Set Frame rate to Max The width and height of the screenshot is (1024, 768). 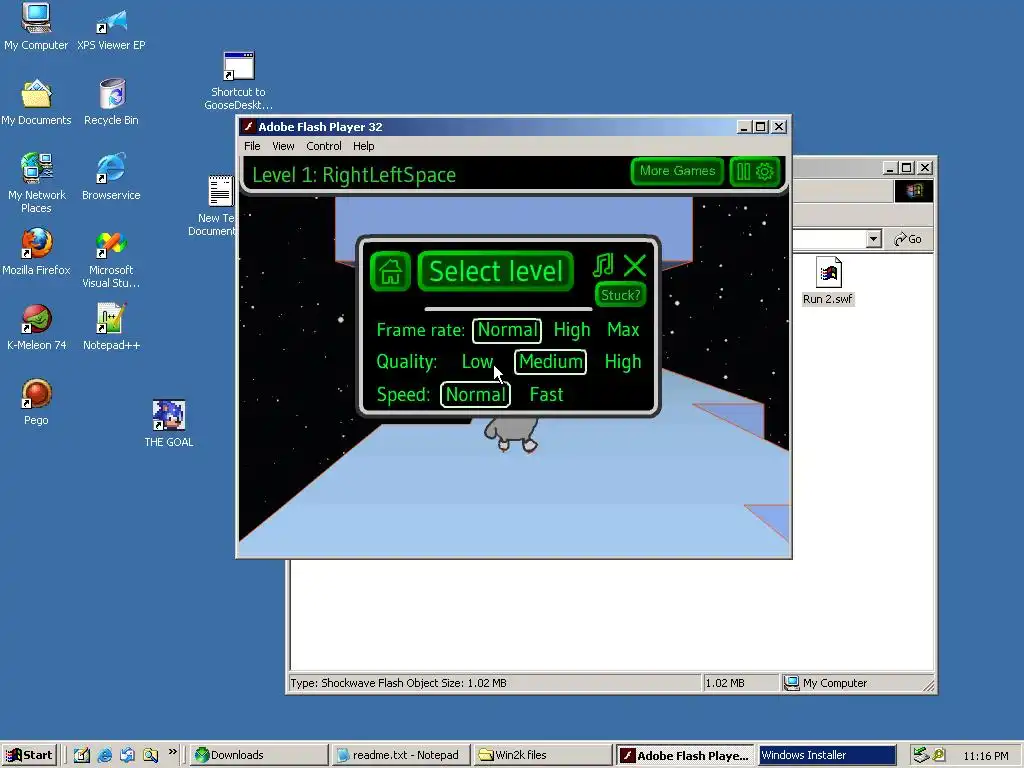click(623, 330)
